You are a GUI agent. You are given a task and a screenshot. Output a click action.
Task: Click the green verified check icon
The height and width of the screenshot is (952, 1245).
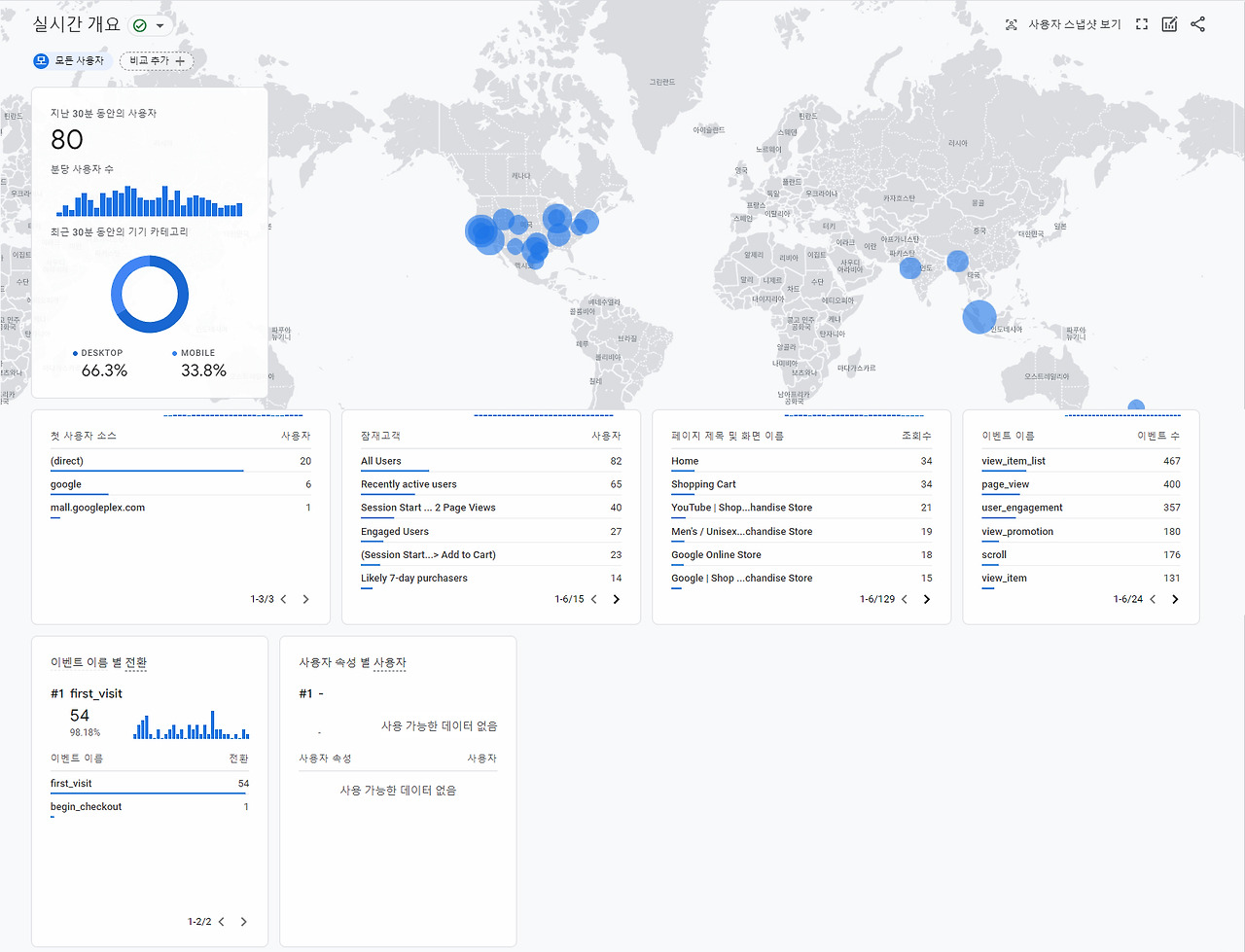click(x=140, y=25)
